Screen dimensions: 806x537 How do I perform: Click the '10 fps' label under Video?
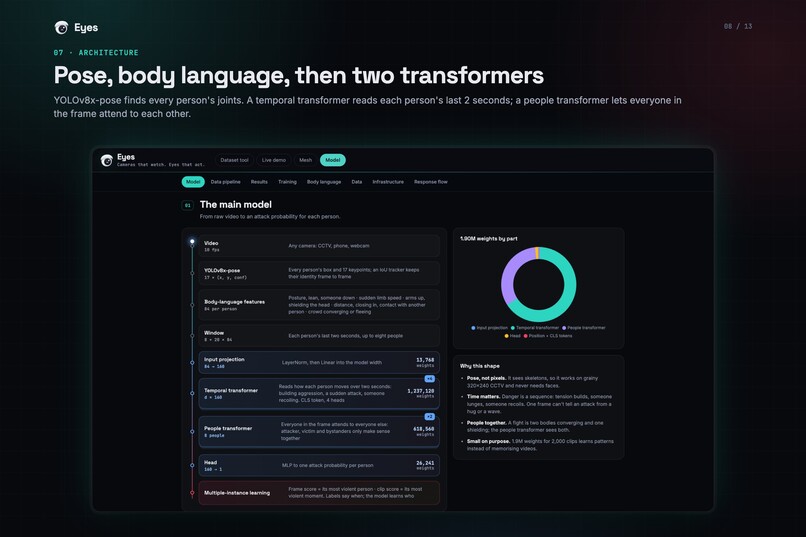click(211, 250)
